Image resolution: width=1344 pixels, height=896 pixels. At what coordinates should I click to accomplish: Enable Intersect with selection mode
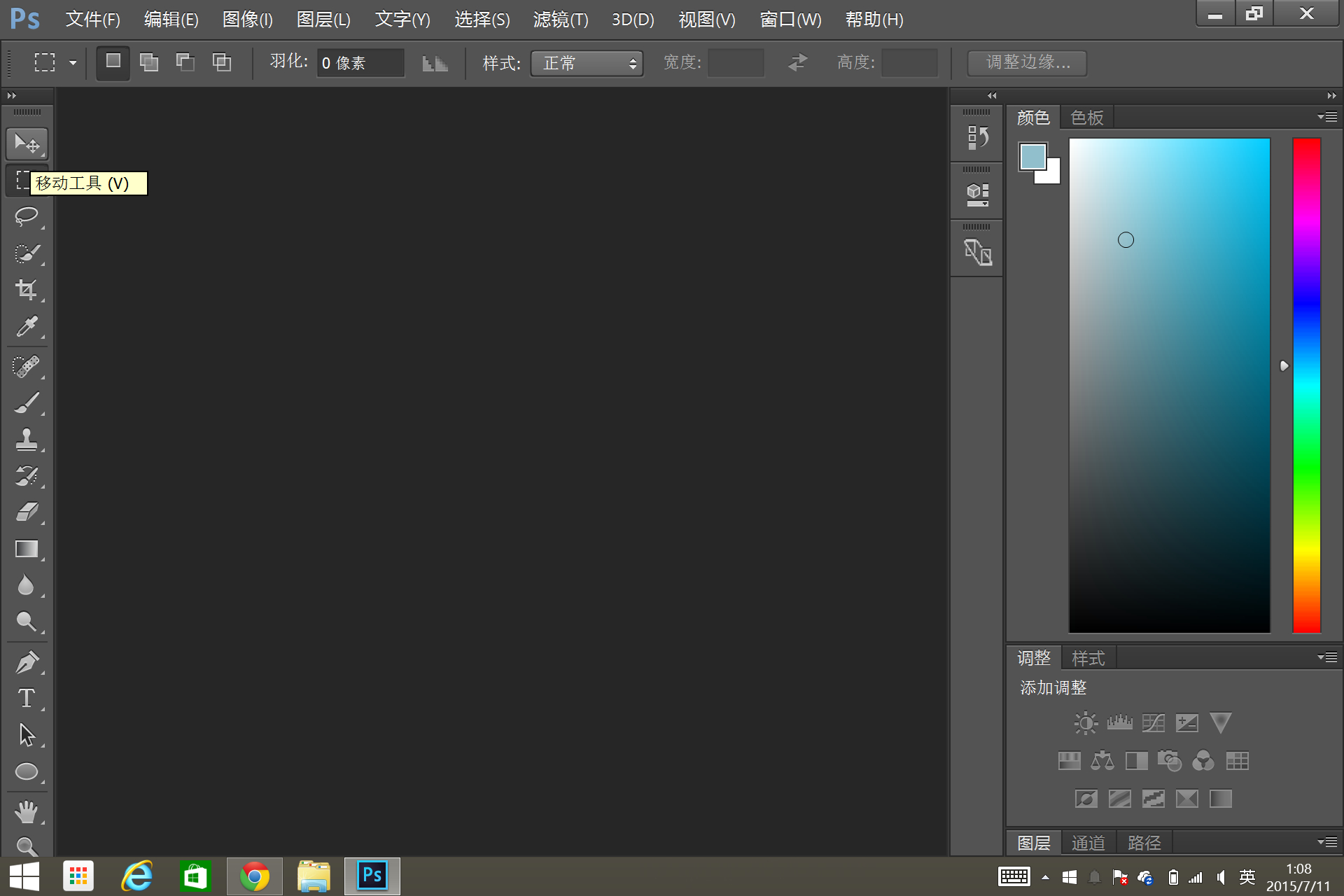pyautogui.click(x=222, y=62)
